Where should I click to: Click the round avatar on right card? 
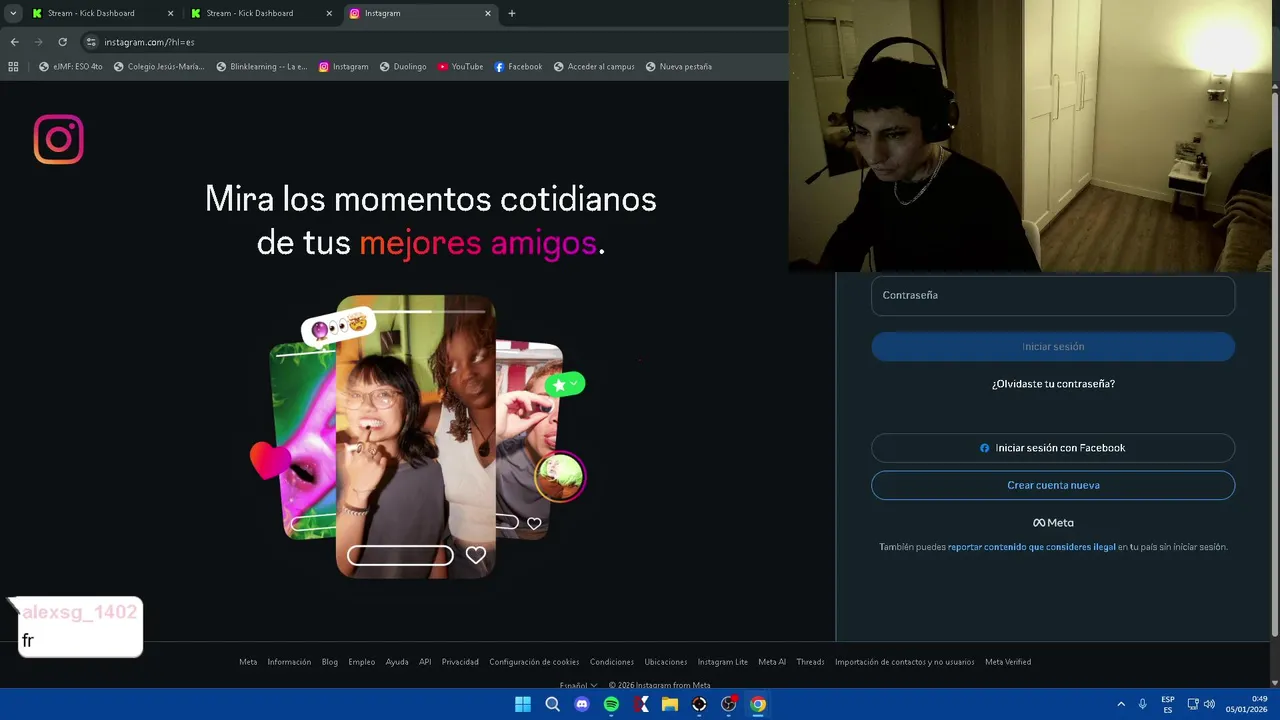(559, 477)
